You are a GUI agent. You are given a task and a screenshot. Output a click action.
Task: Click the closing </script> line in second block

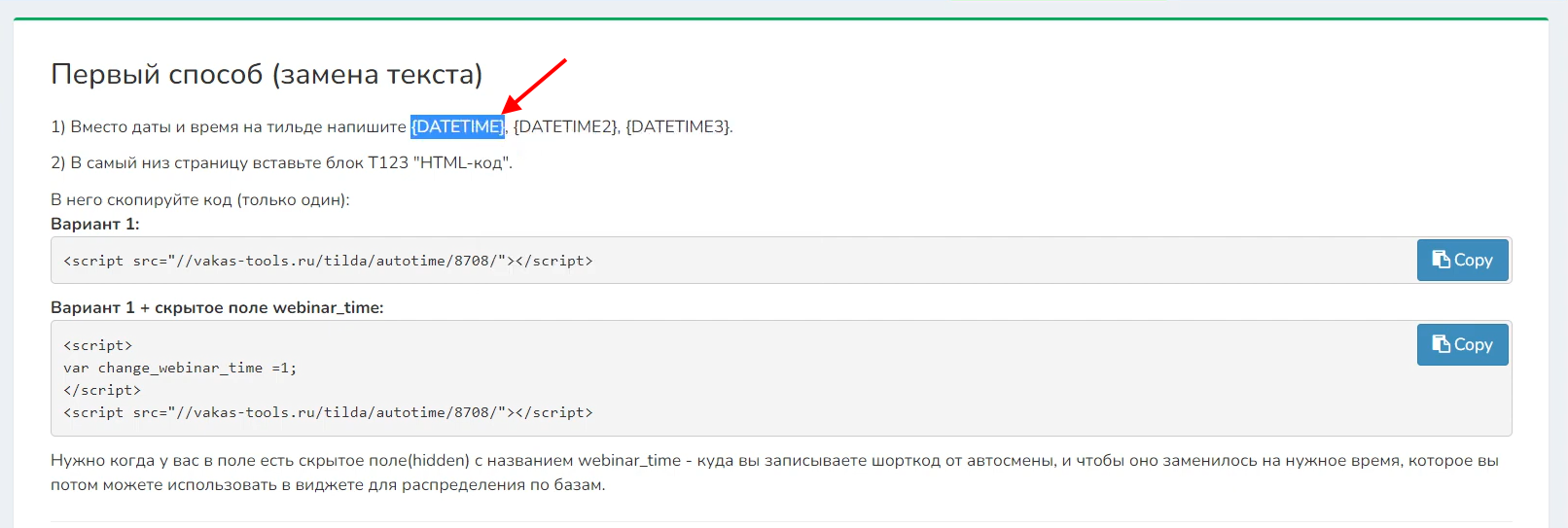[102, 391]
